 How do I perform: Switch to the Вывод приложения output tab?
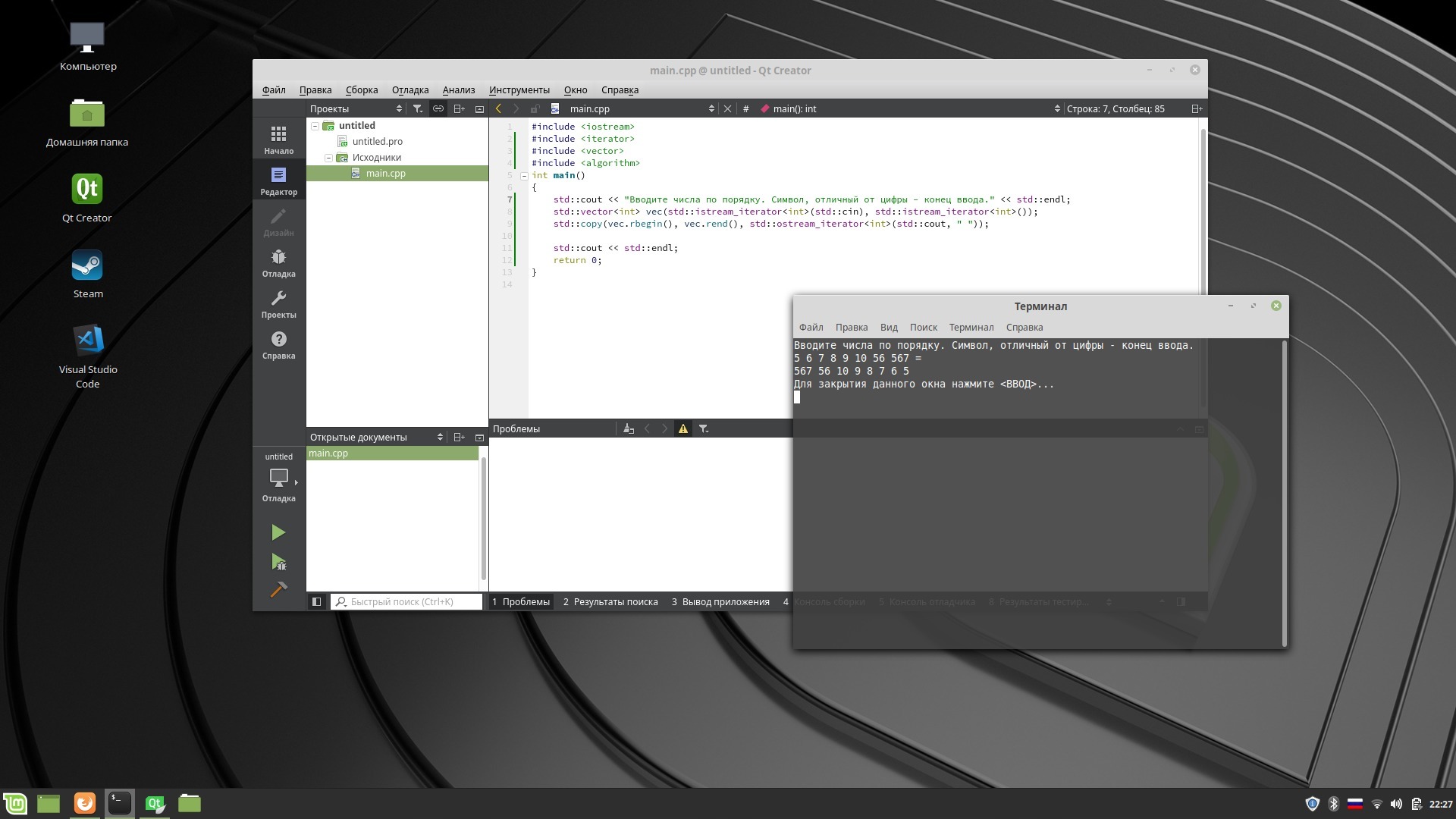pyautogui.click(x=720, y=602)
